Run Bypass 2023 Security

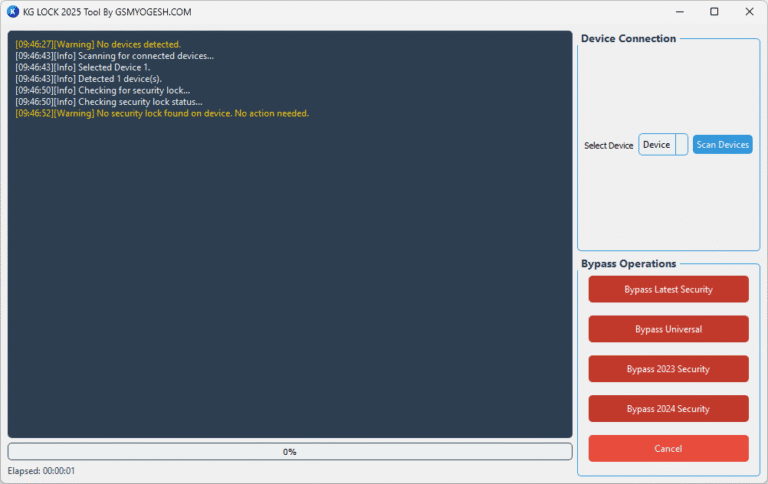[x=669, y=369]
